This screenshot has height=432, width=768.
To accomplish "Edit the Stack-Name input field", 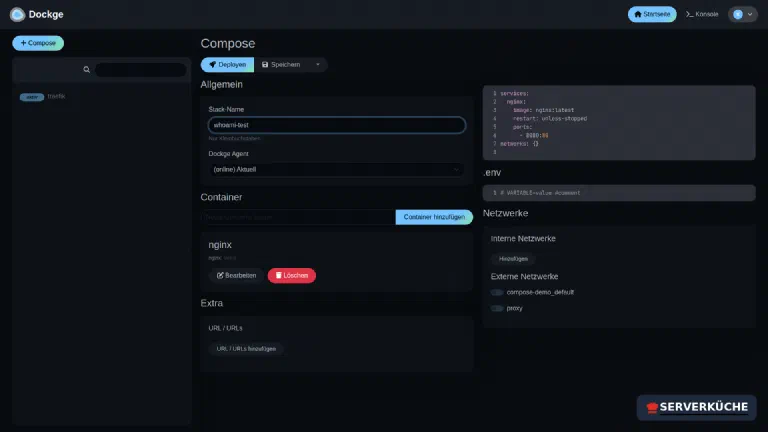I will (x=336, y=125).
